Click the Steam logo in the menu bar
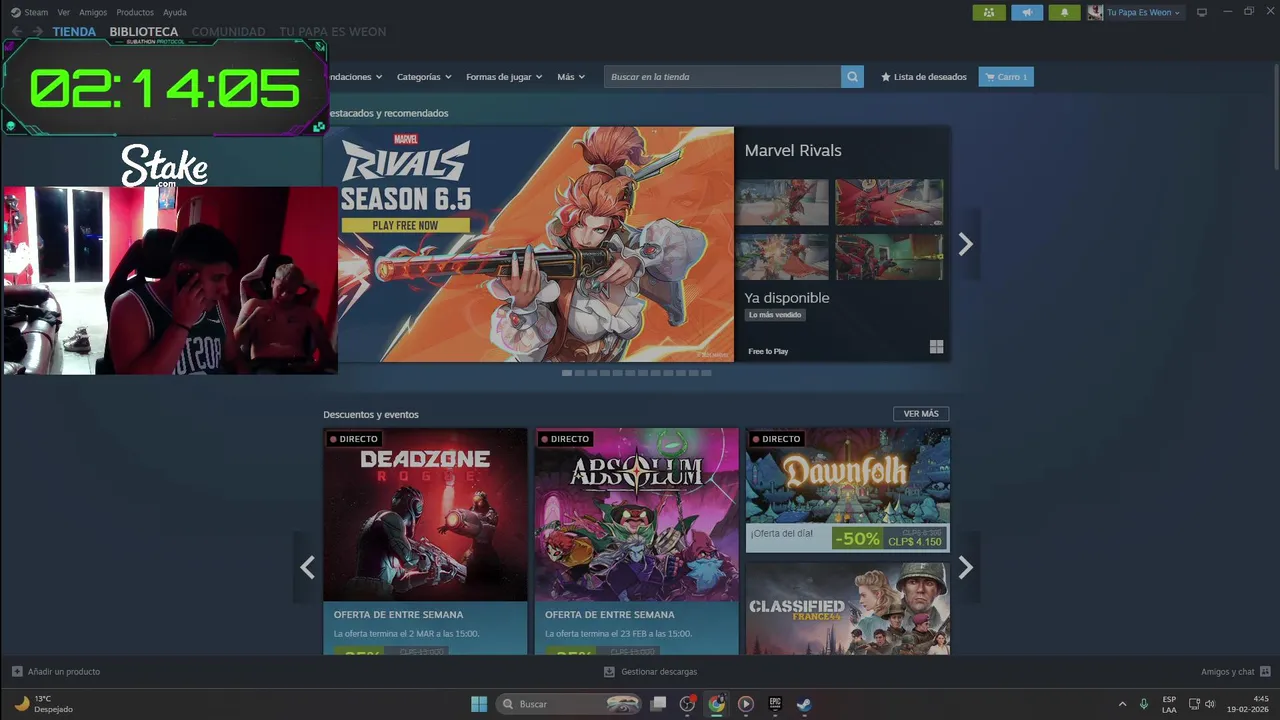The image size is (1280, 720). (x=16, y=12)
